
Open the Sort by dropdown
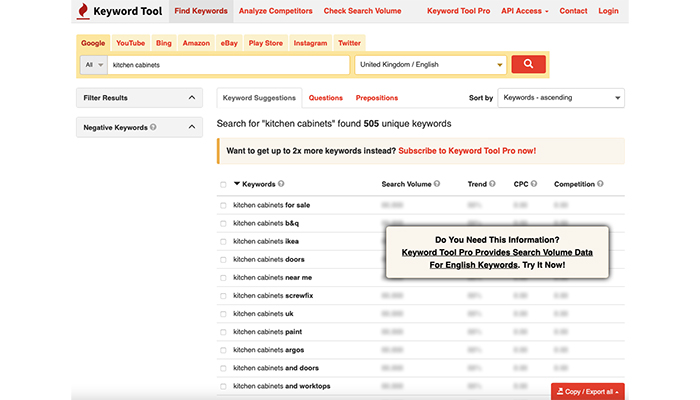(561, 98)
